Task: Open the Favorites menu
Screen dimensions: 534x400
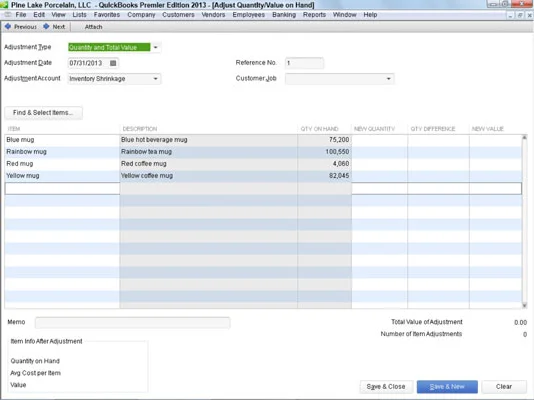Action: click(x=107, y=15)
